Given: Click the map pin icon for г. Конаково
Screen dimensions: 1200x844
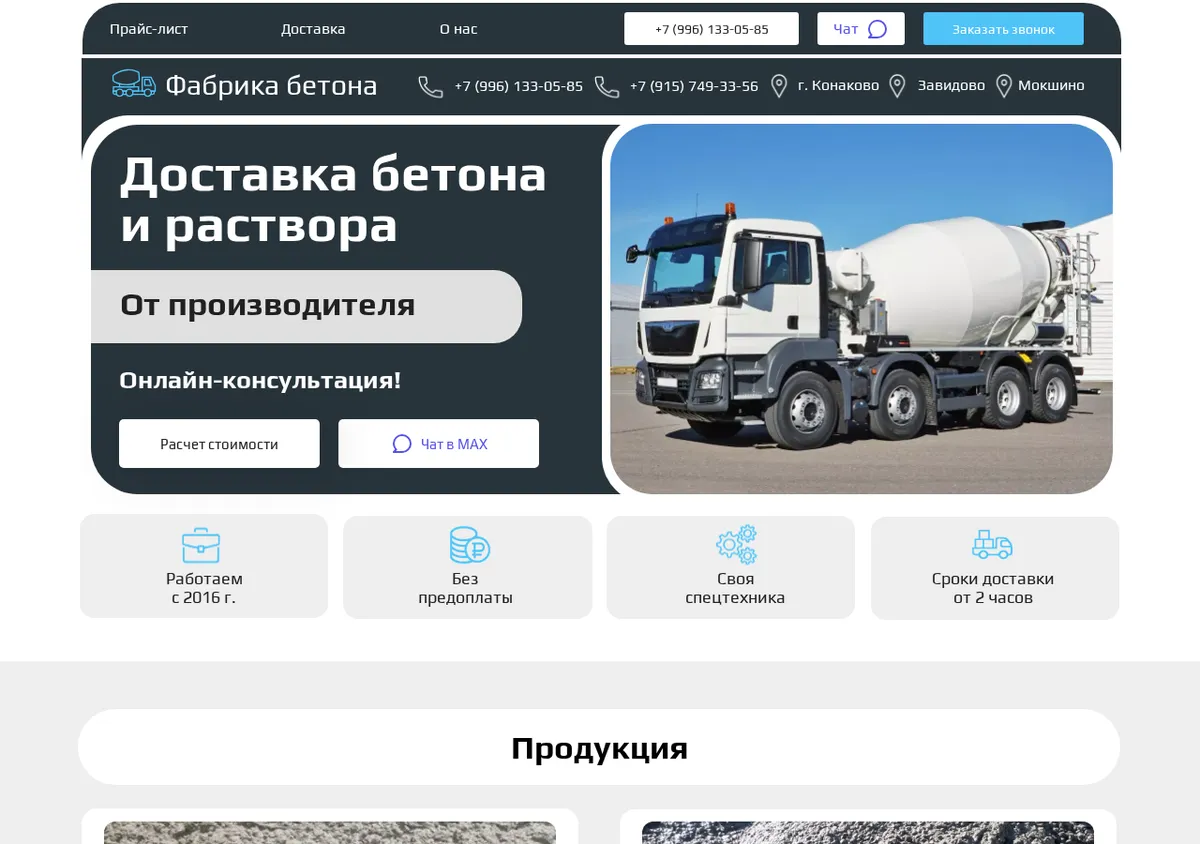Looking at the screenshot, I should pos(779,86).
